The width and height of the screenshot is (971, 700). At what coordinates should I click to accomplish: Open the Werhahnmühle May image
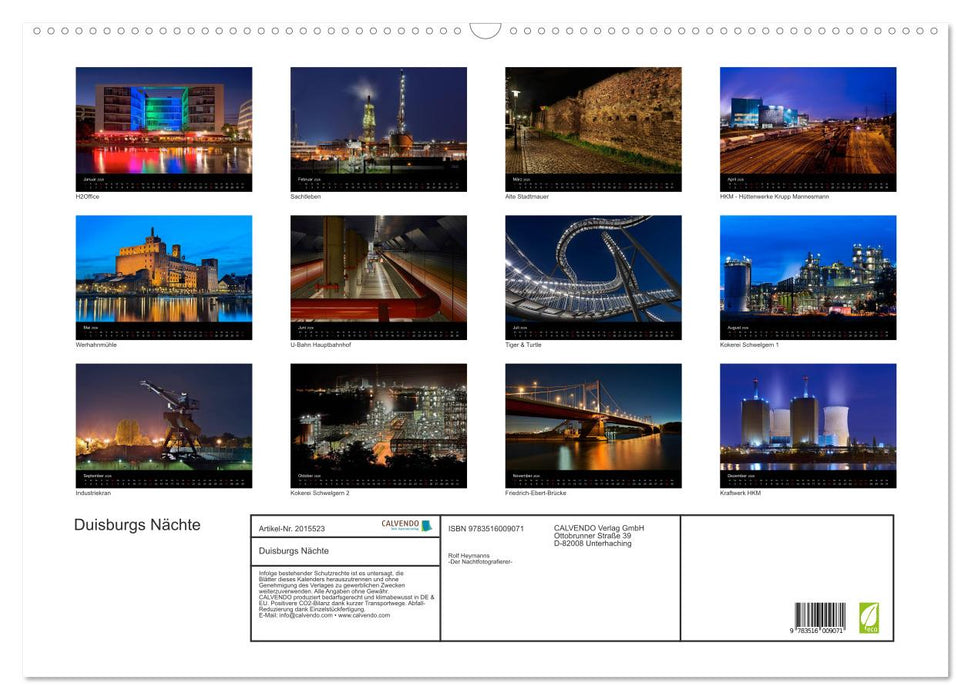click(163, 275)
